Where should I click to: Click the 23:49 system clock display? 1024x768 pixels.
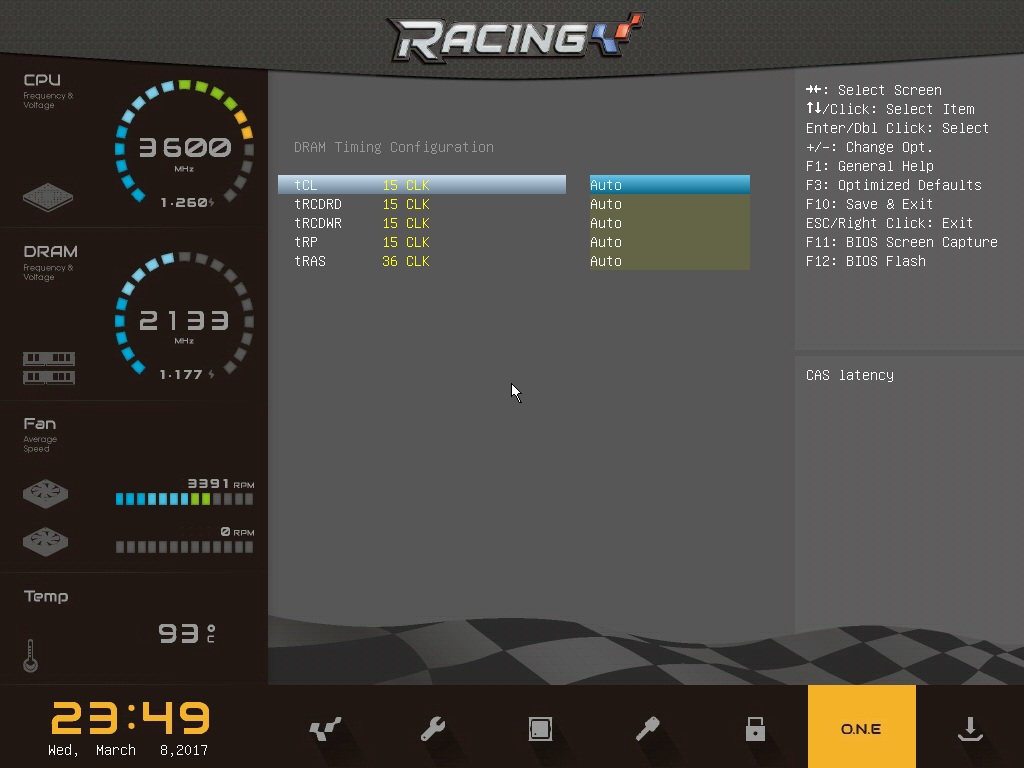click(130, 718)
